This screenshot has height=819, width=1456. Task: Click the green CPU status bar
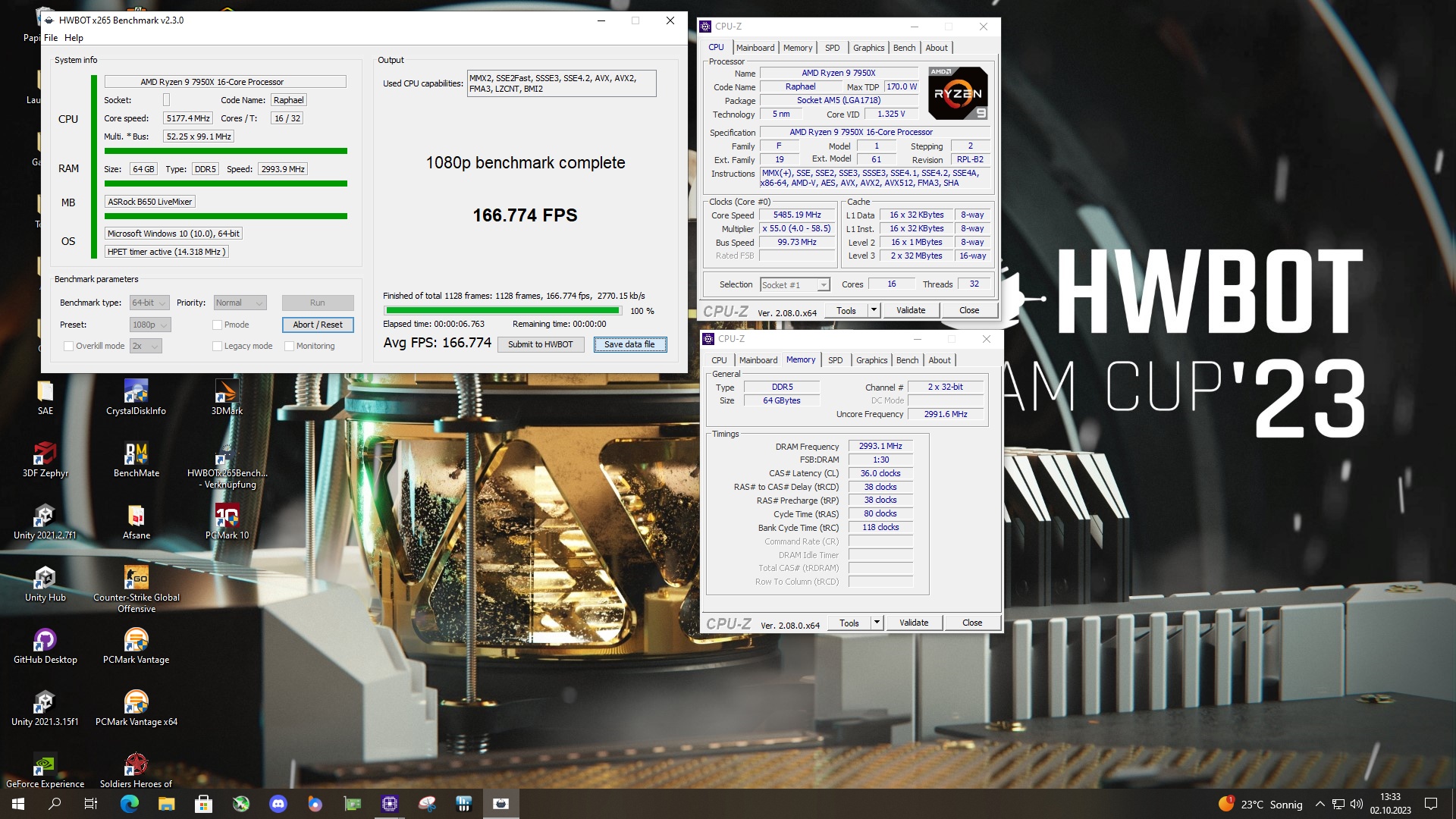(225, 151)
